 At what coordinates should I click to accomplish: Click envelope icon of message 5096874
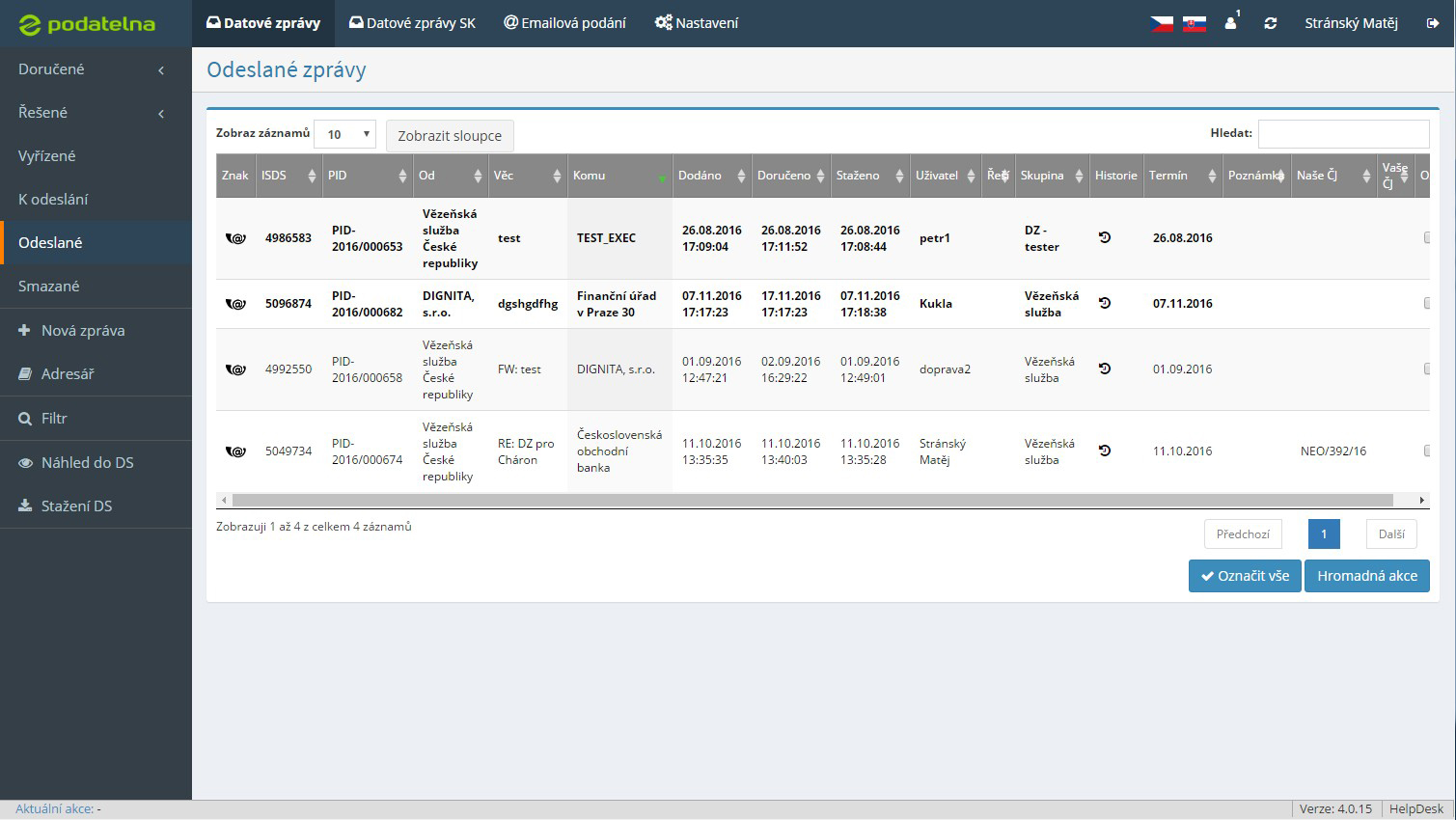(x=235, y=304)
